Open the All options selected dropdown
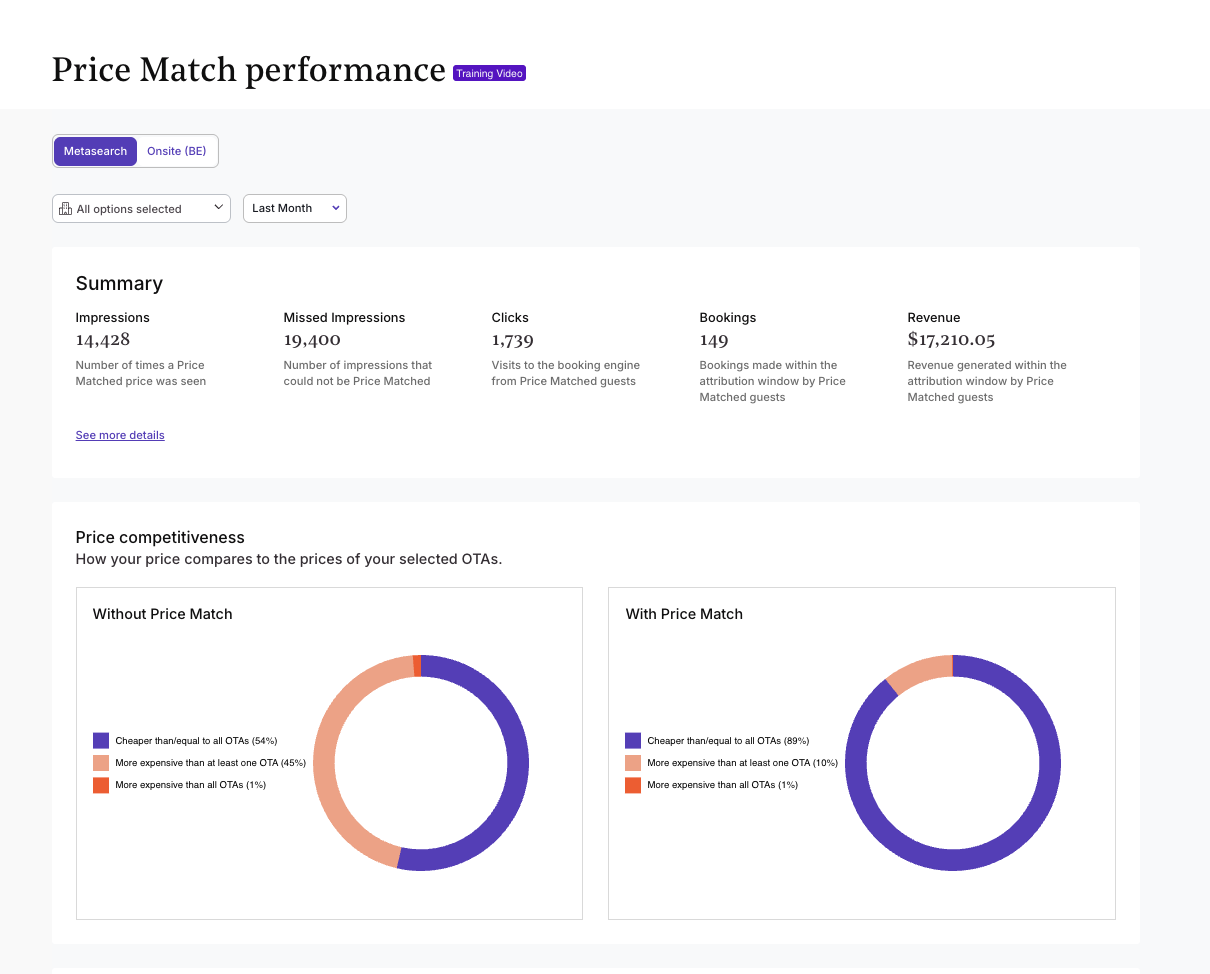Viewport: 1210px width, 974px height. pyautogui.click(x=141, y=209)
